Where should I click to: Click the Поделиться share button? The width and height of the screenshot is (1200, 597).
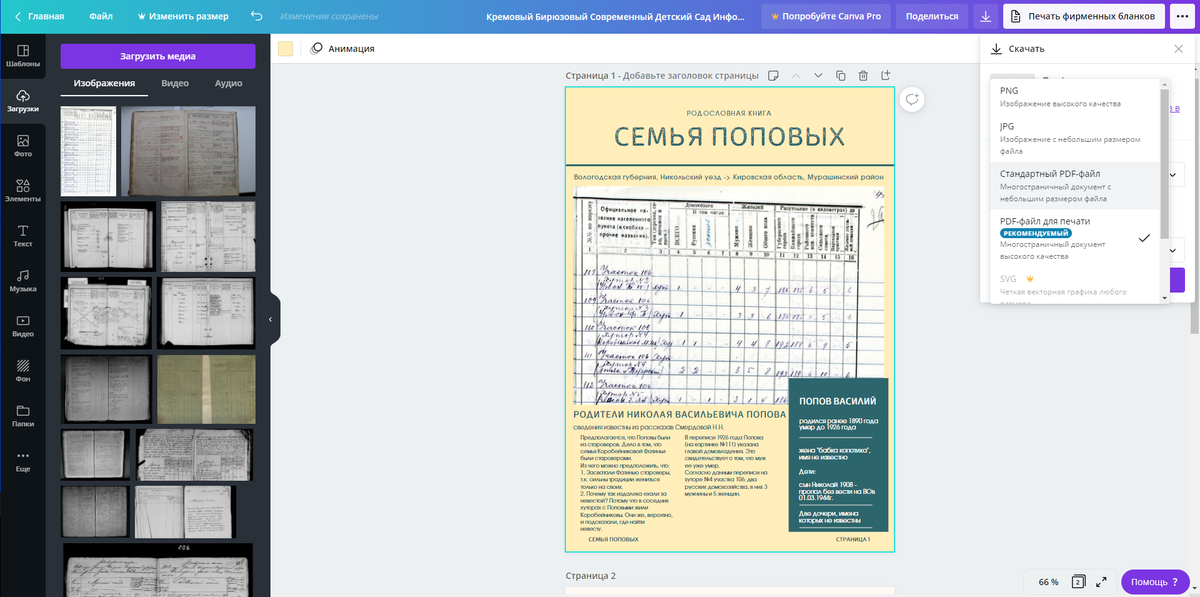pyautogui.click(x=932, y=16)
